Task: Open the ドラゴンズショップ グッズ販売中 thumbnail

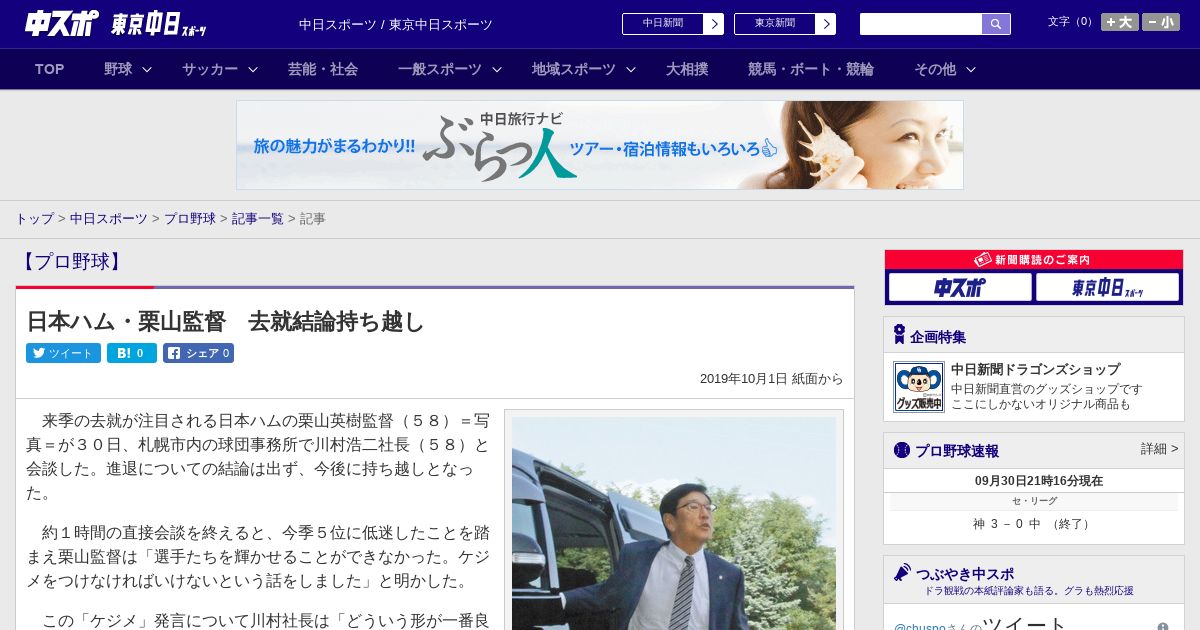Action: (919, 387)
